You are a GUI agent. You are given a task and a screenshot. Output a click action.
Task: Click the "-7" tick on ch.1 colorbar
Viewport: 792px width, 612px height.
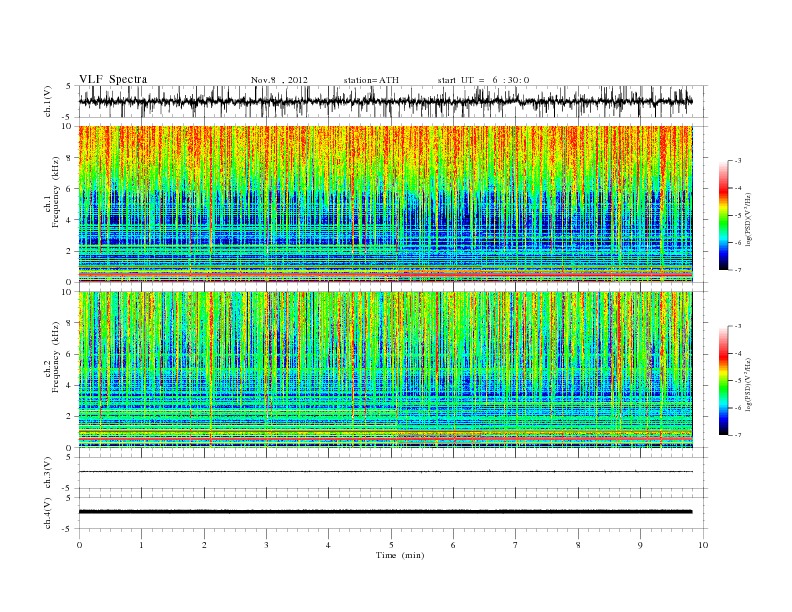coord(737,270)
